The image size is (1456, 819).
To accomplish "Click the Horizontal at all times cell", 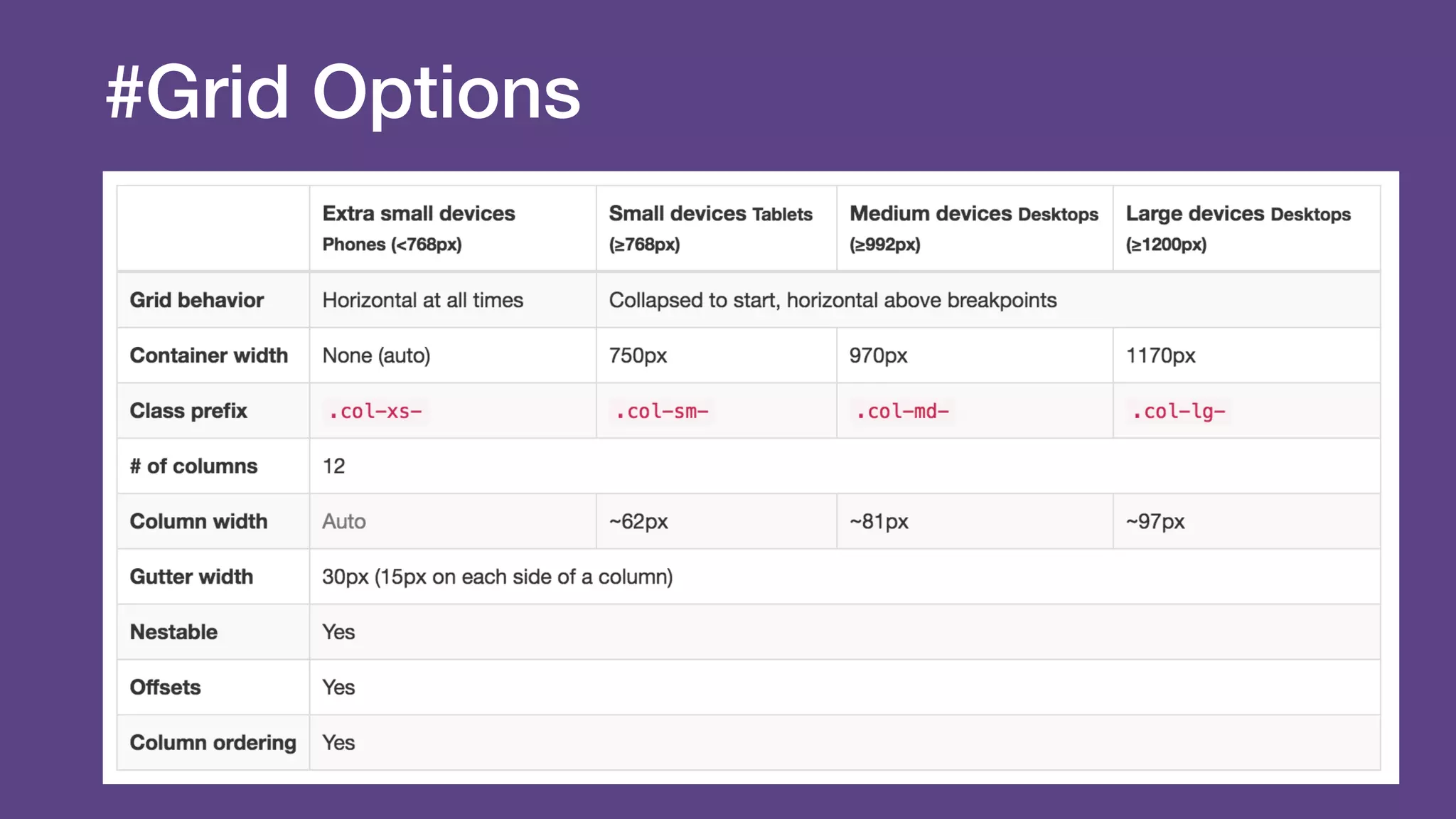I will click(x=422, y=300).
